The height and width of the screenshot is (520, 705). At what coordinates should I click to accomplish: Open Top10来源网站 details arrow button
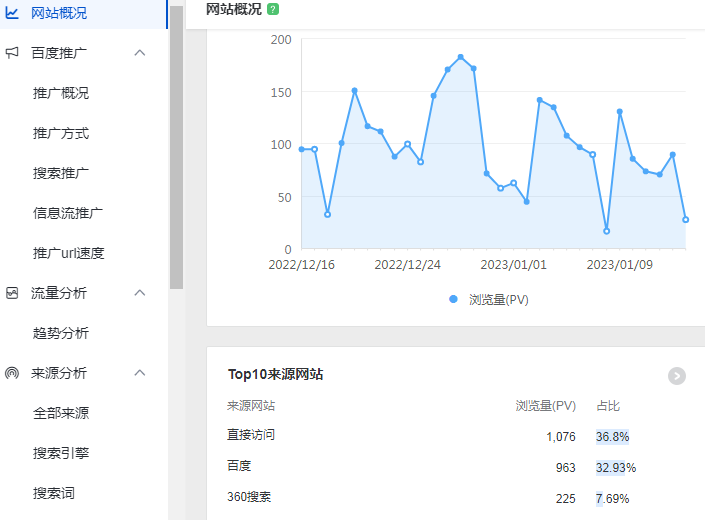(x=677, y=376)
